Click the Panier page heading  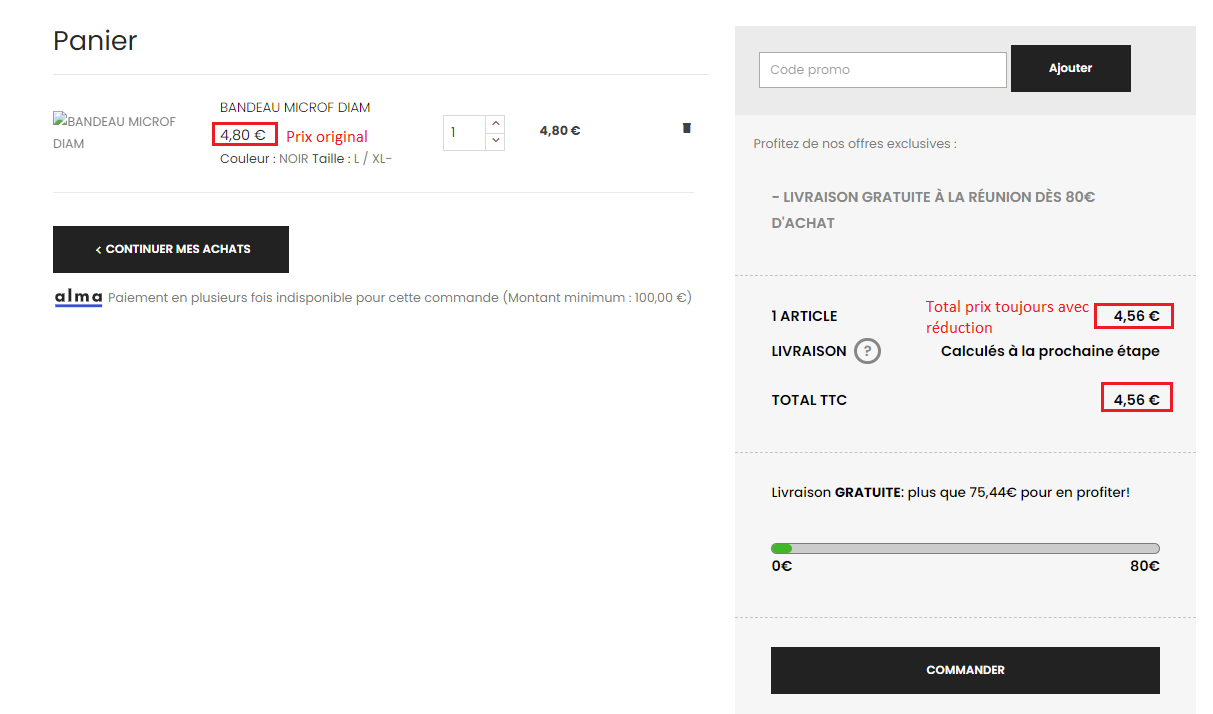click(x=95, y=40)
